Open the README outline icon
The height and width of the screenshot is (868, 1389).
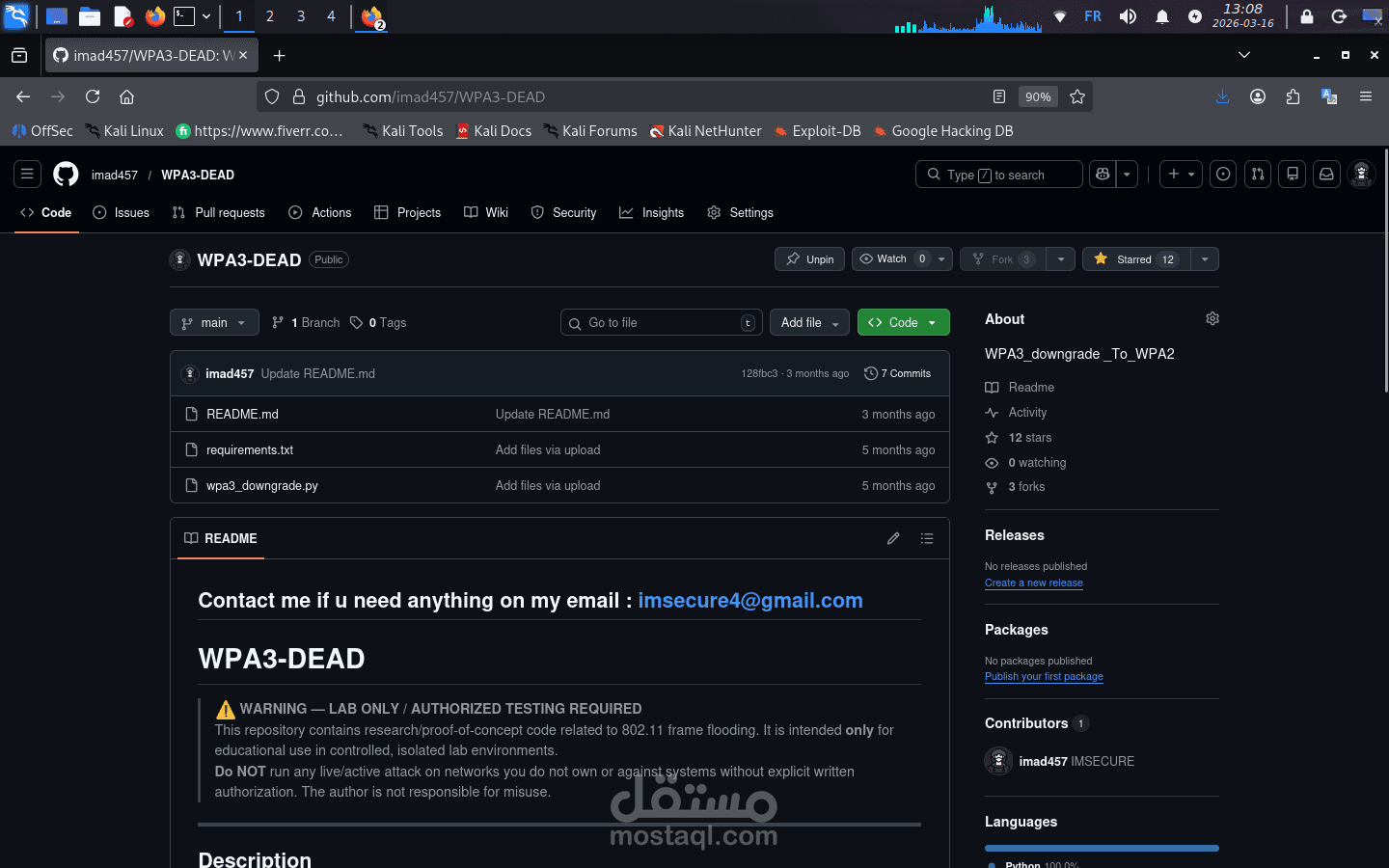[927, 538]
